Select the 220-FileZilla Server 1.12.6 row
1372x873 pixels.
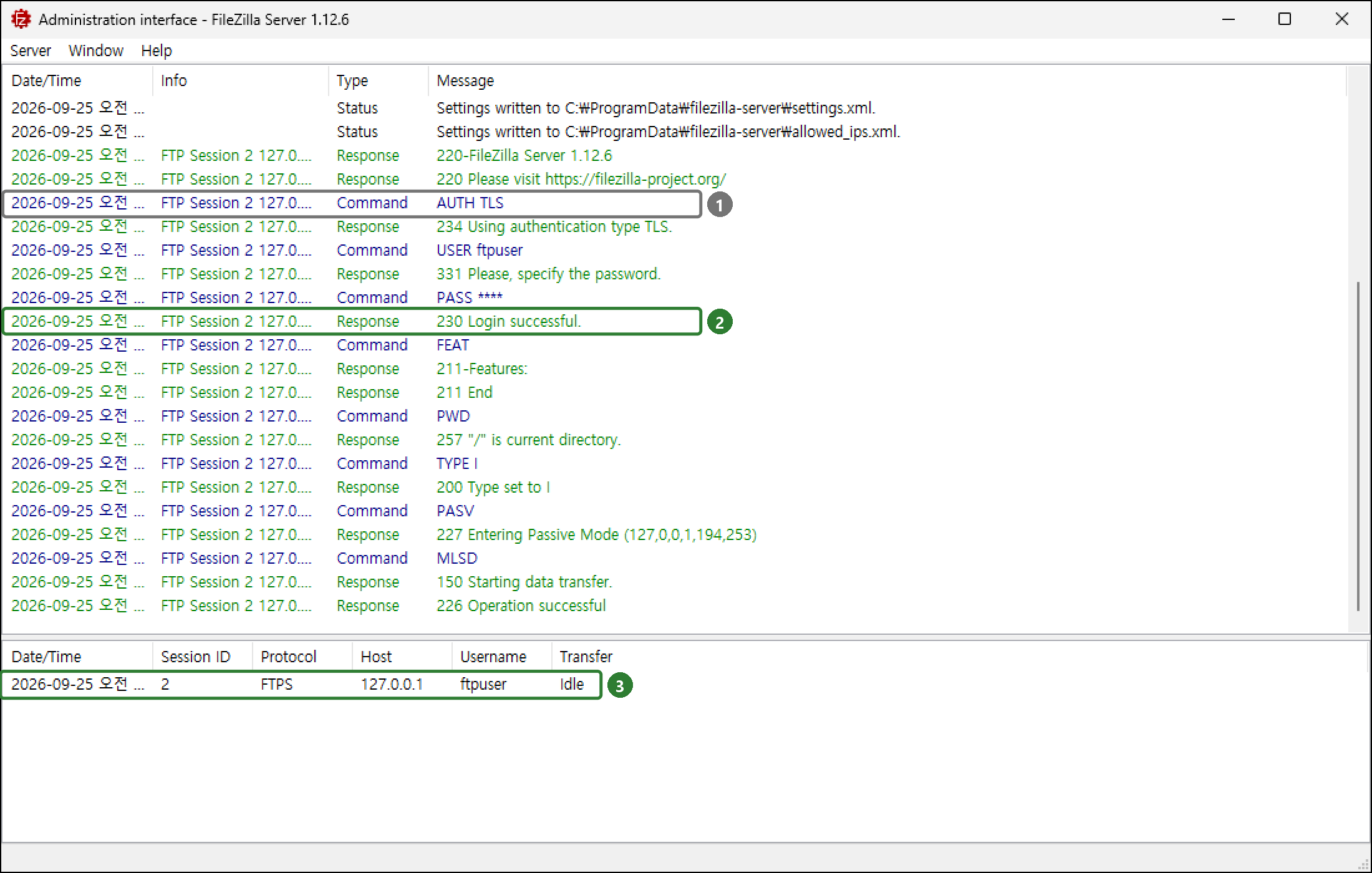[674, 155]
